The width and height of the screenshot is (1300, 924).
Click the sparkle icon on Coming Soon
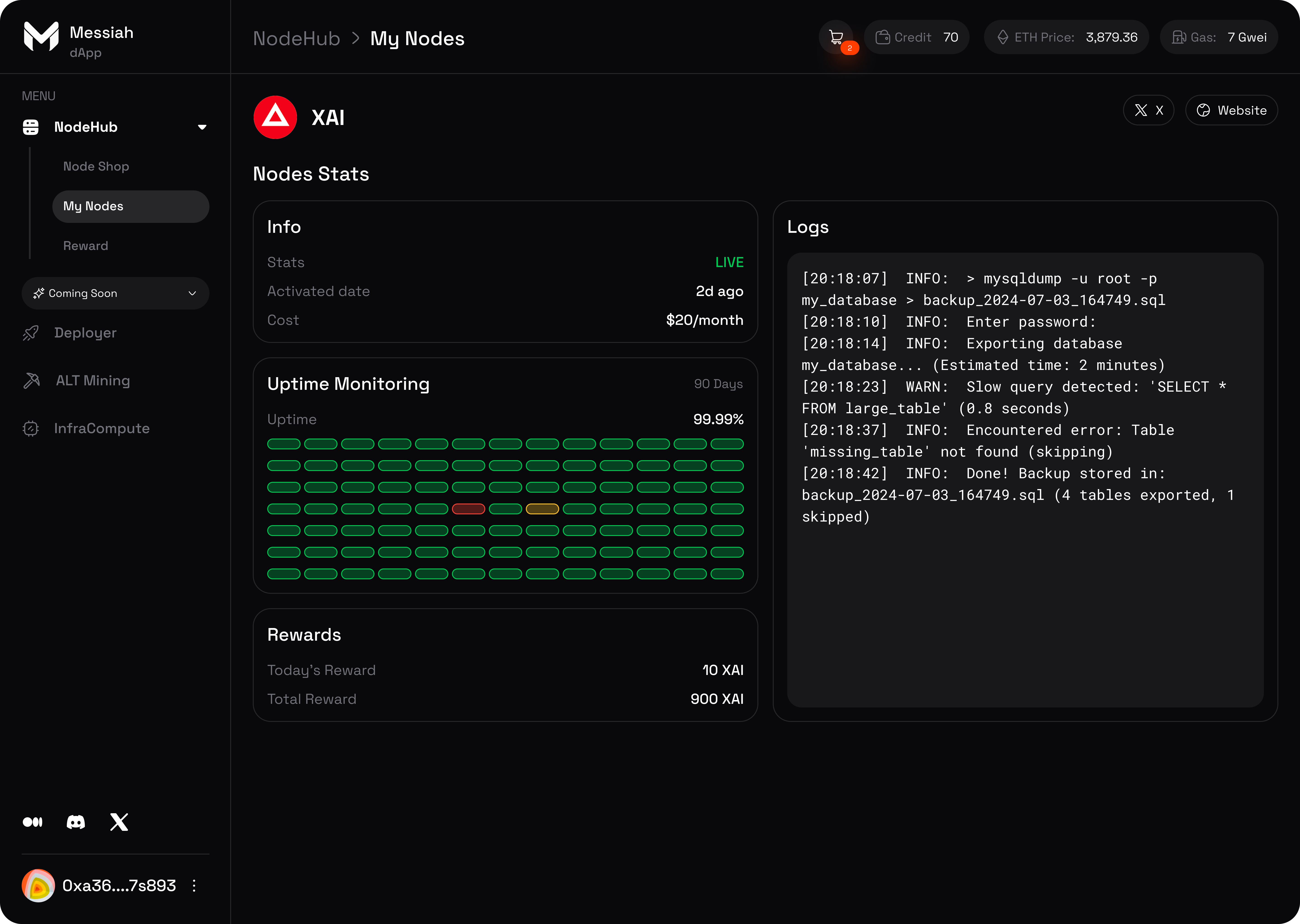39,293
